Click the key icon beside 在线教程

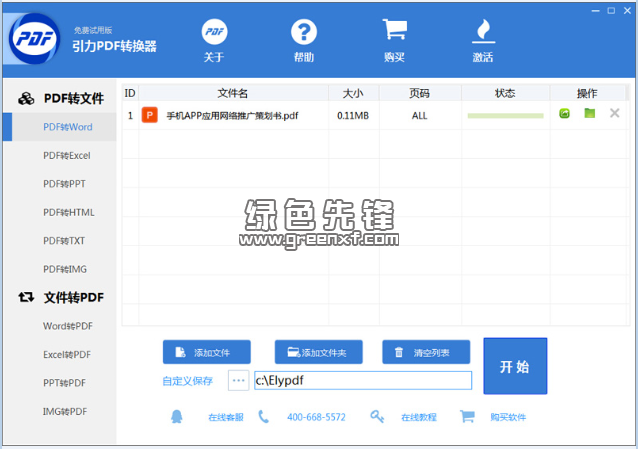377,416
